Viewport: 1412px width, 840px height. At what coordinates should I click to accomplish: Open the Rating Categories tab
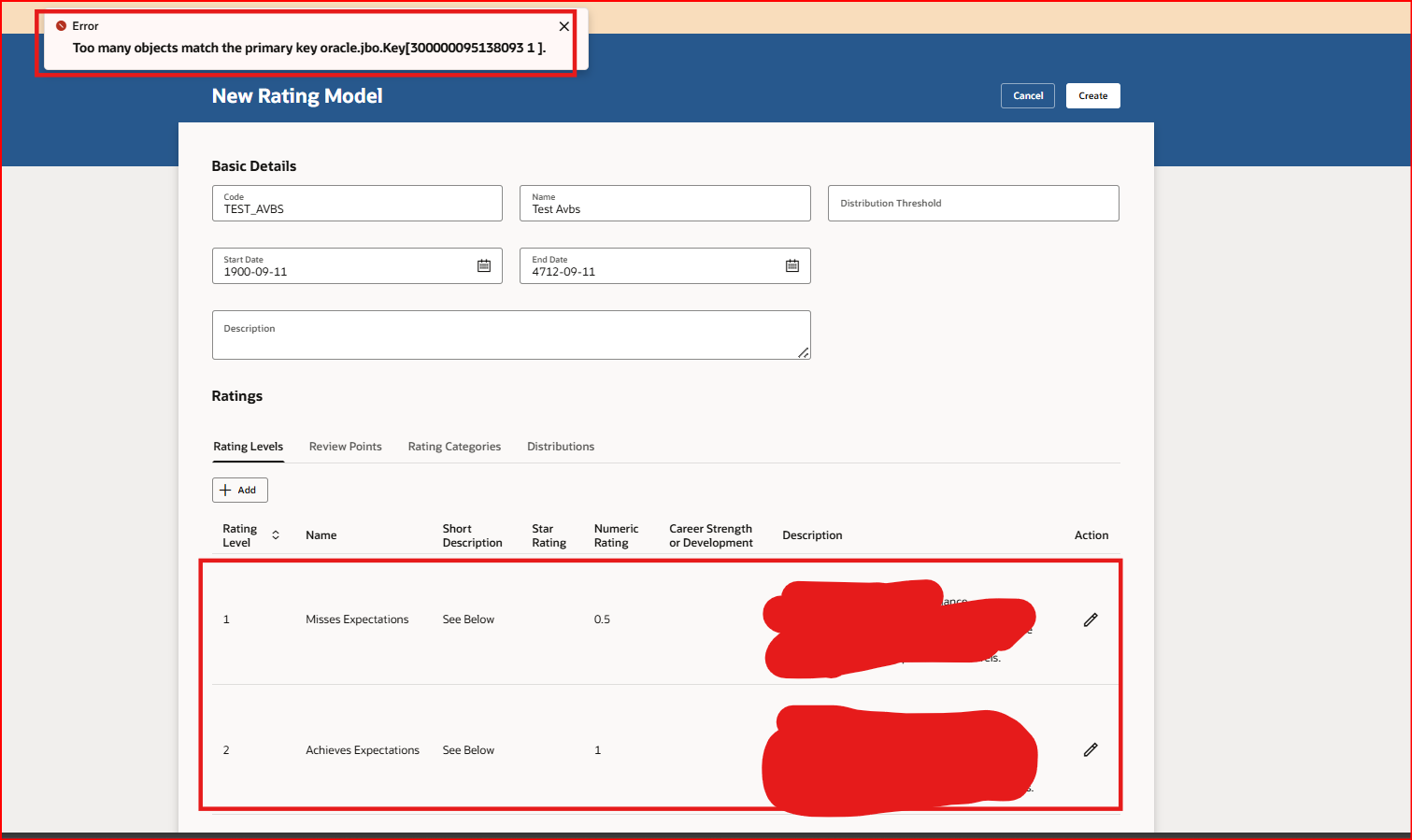coord(454,446)
